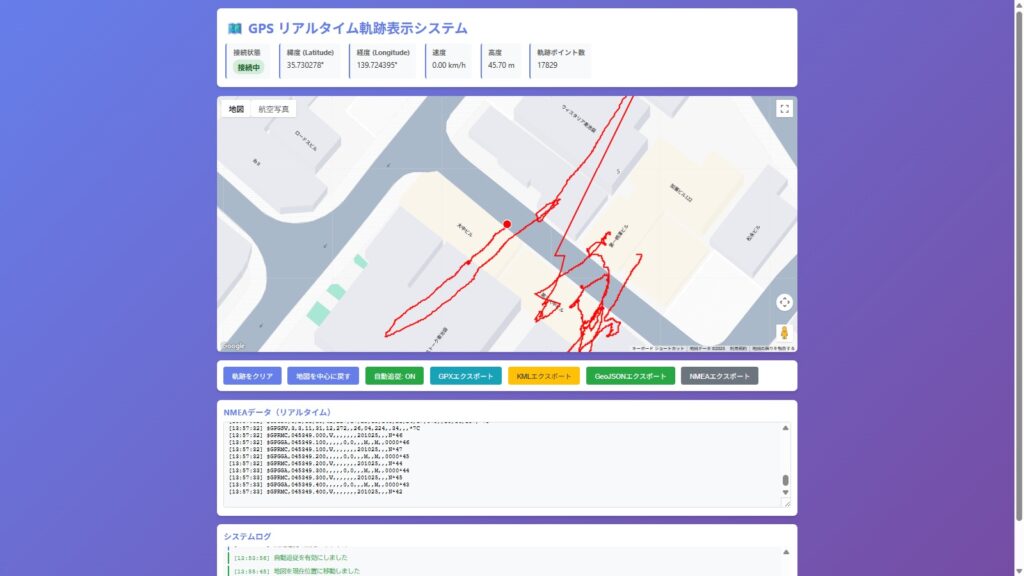The width and height of the screenshot is (1024, 576).
Task: Click the map emoji in page title
Action: coord(235,29)
